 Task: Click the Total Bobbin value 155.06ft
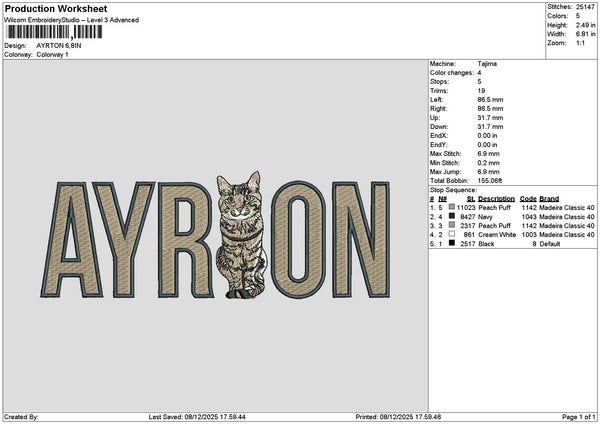click(x=490, y=181)
